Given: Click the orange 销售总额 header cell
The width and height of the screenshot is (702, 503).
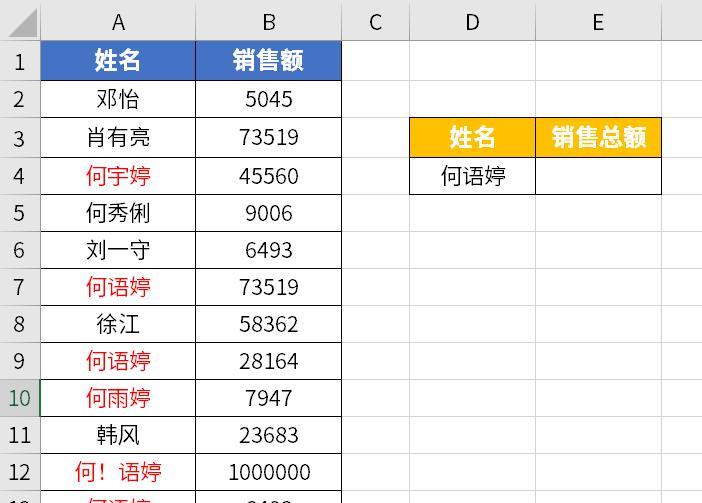Looking at the screenshot, I should (x=598, y=137).
